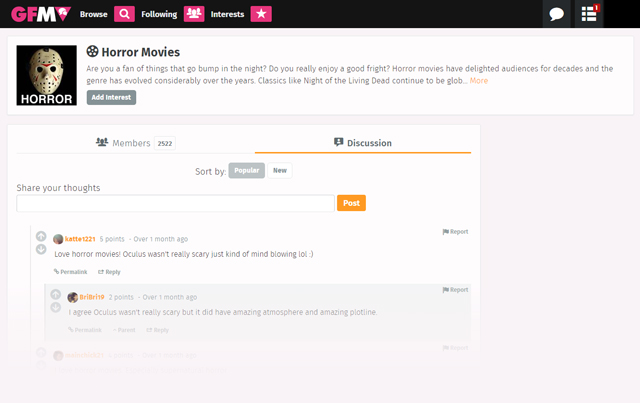Click the Horror Movies title

pos(140,52)
